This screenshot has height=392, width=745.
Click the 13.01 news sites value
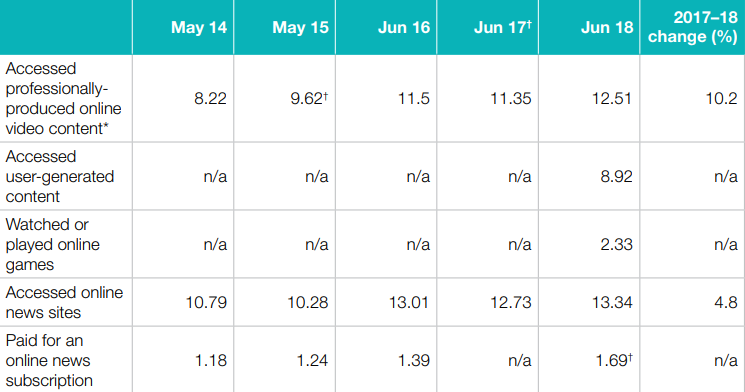[x=409, y=302]
